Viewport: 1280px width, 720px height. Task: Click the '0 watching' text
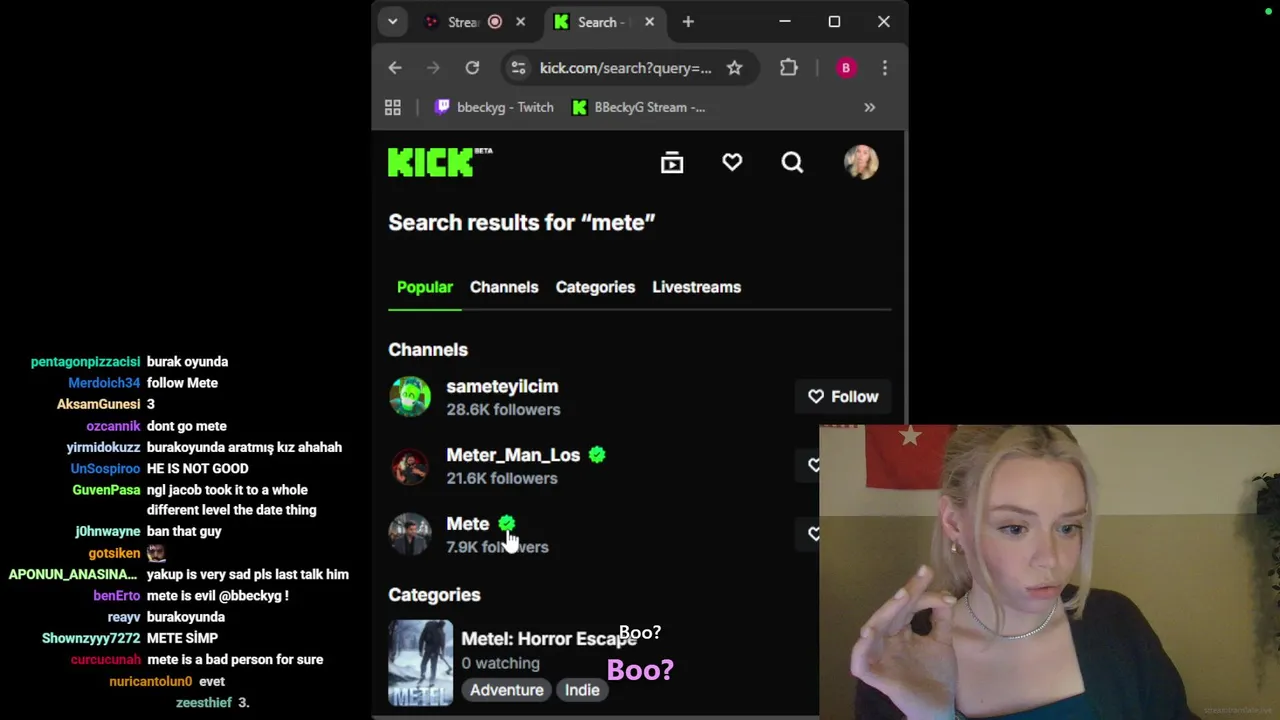coord(500,663)
